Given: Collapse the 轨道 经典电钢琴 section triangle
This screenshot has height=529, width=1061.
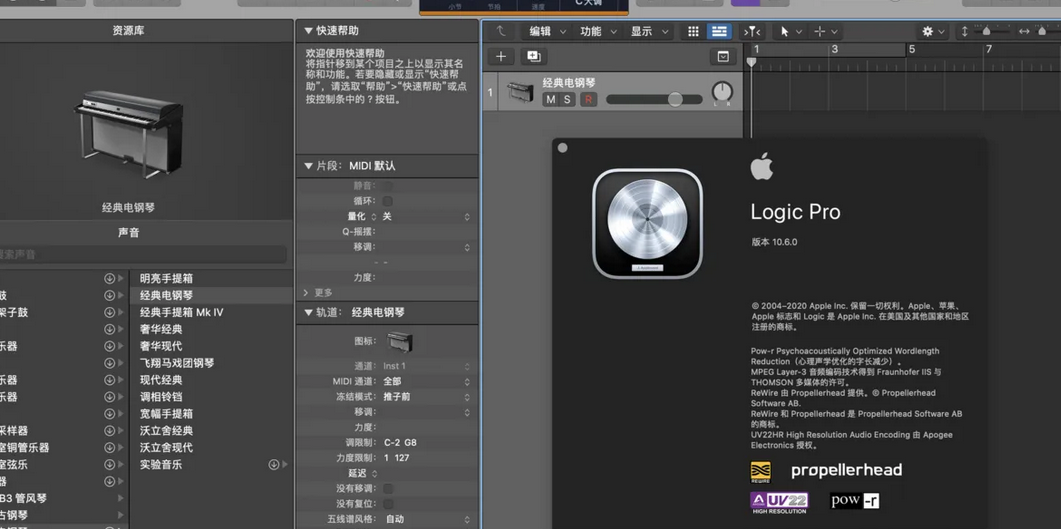Looking at the screenshot, I should point(308,313).
